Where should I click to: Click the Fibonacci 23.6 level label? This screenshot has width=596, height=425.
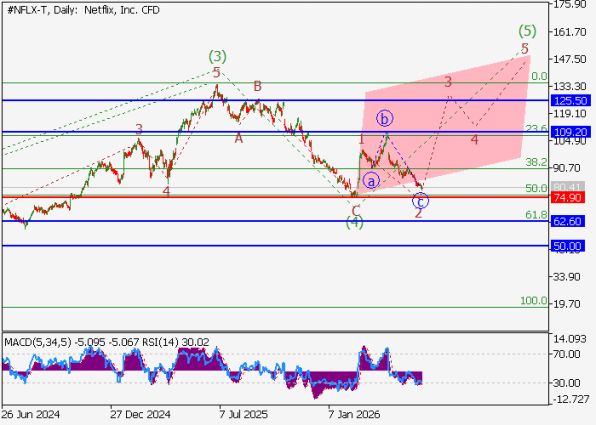coord(536,128)
